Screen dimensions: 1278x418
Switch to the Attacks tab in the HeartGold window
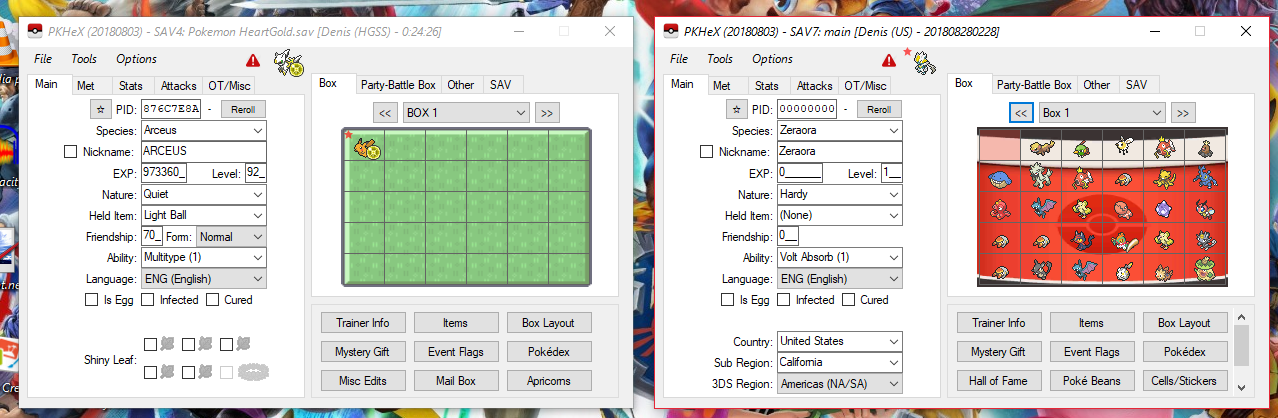pyautogui.click(x=179, y=86)
